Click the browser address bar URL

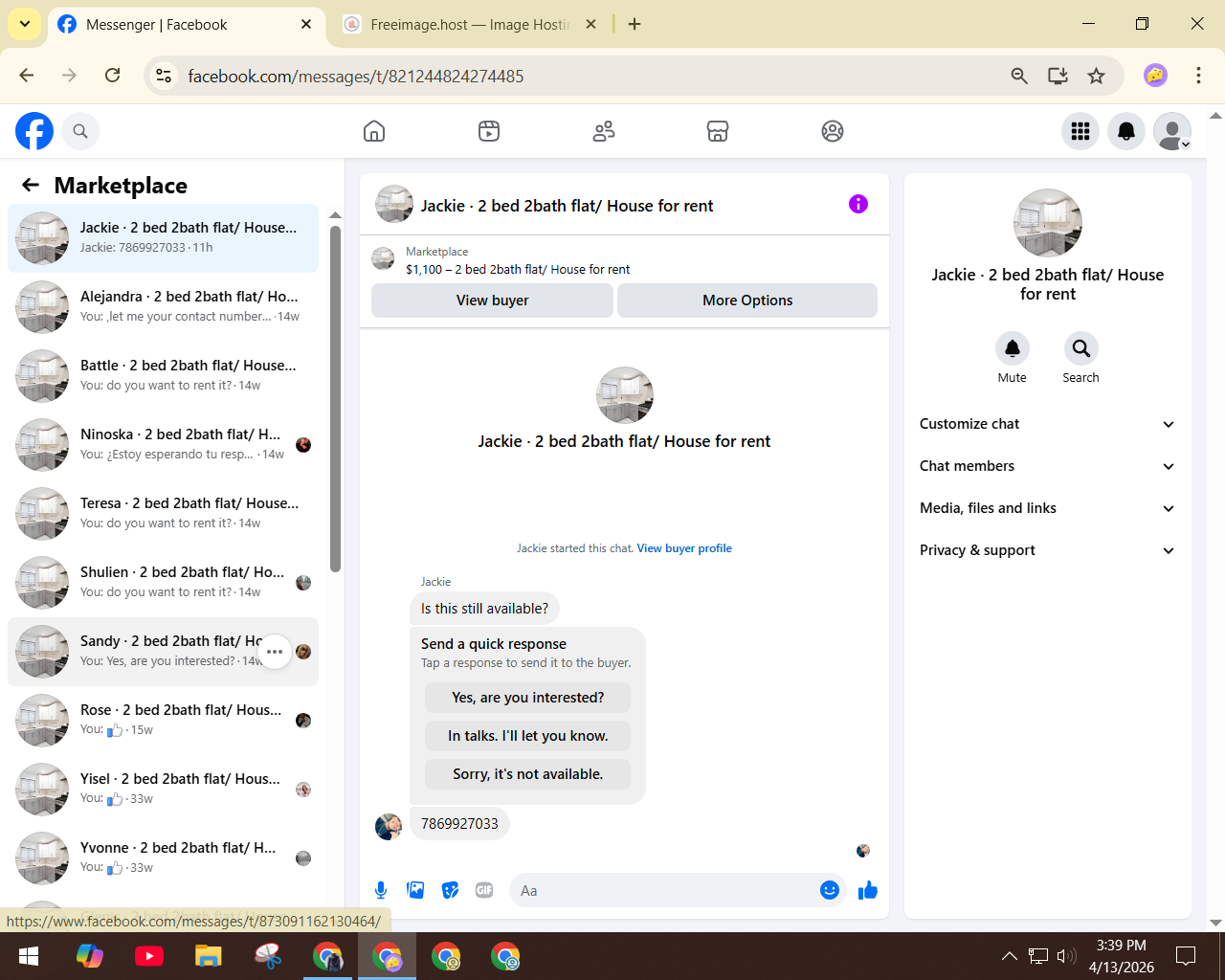pyautogui.click(x=356, y=77)
